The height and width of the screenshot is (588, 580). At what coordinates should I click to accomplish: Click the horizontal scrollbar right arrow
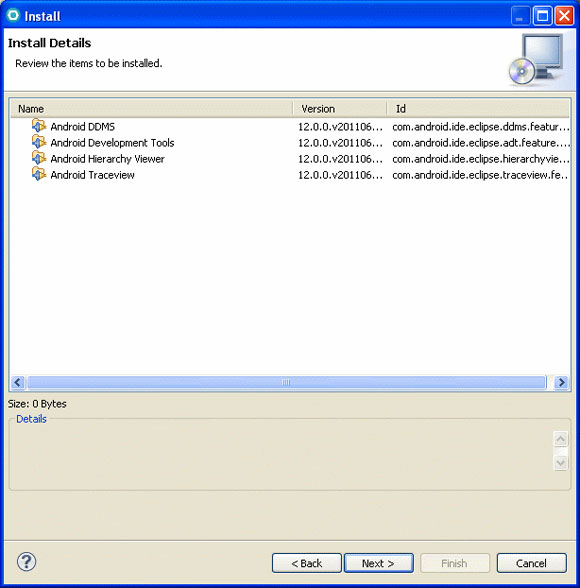coord(561,382)
